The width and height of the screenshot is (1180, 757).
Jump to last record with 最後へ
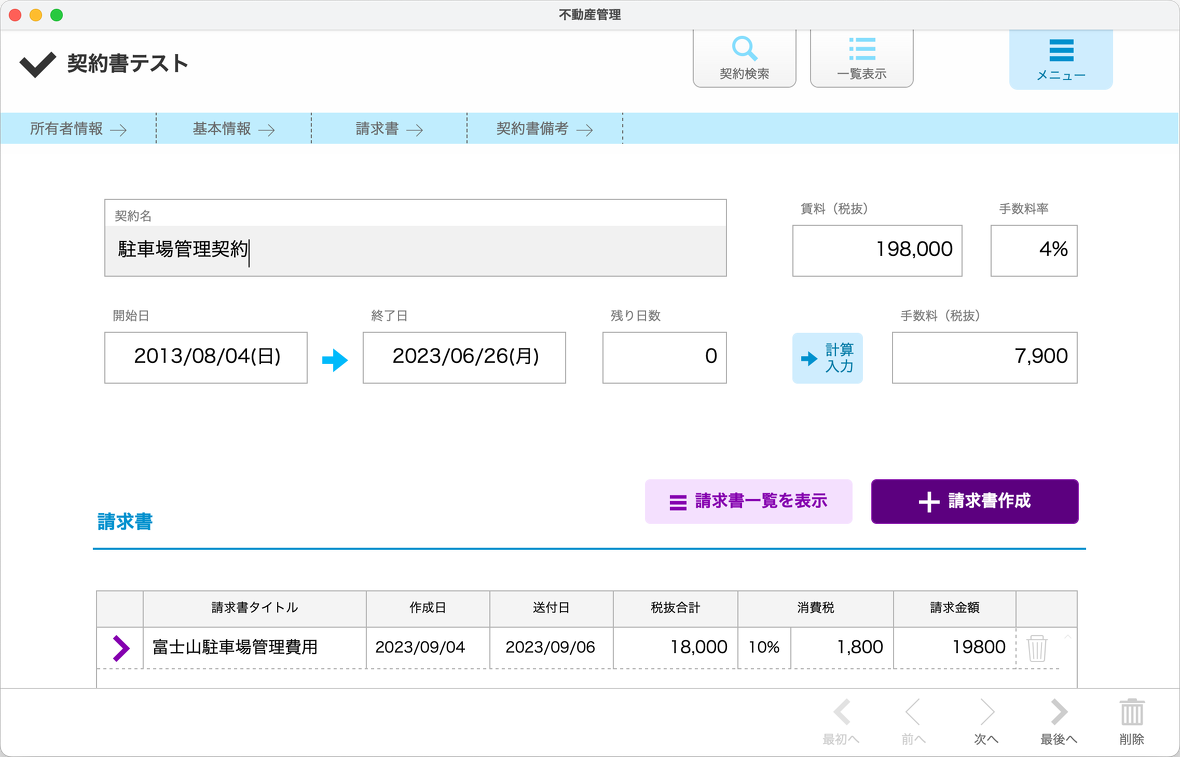(x=1058, y=721)
